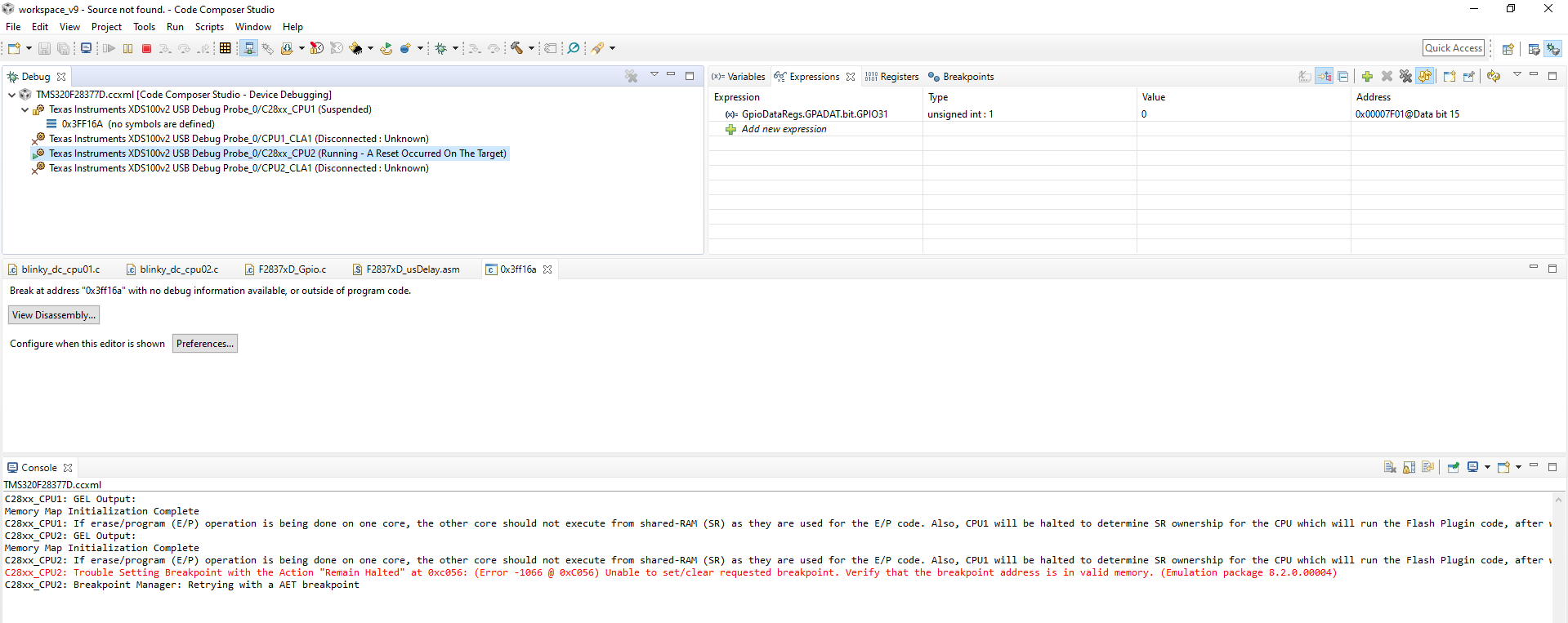Open the Display Selected Console dropdown arrow

[1487, 468]
